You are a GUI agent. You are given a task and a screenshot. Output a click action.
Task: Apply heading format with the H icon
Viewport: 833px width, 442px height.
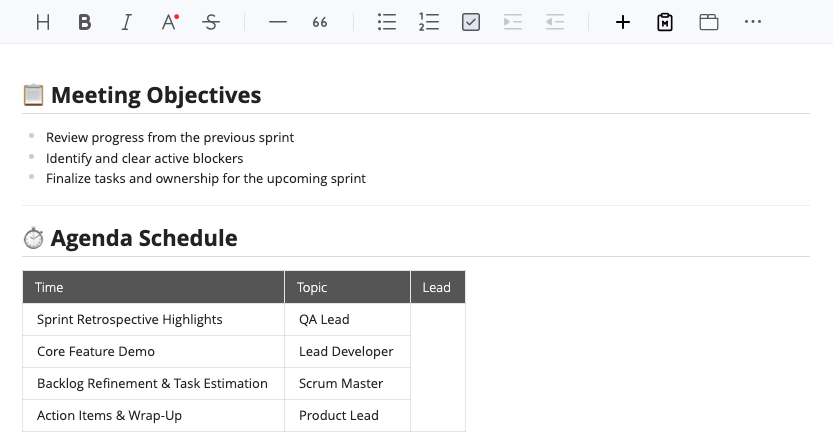point(43,22)
